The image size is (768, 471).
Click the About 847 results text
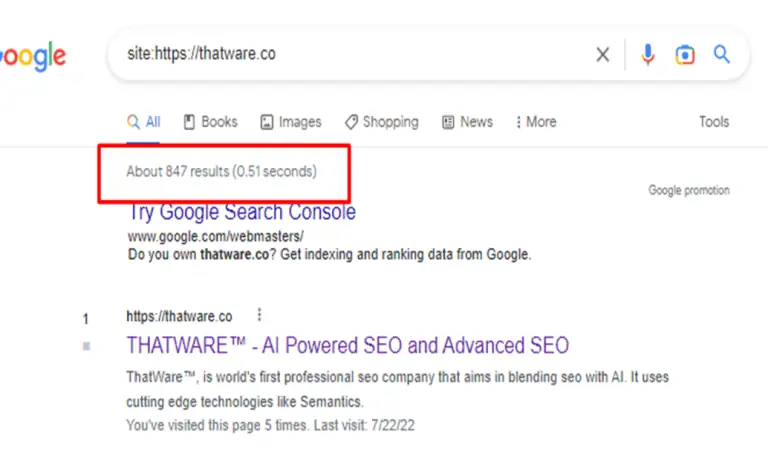tap(221, 171)
